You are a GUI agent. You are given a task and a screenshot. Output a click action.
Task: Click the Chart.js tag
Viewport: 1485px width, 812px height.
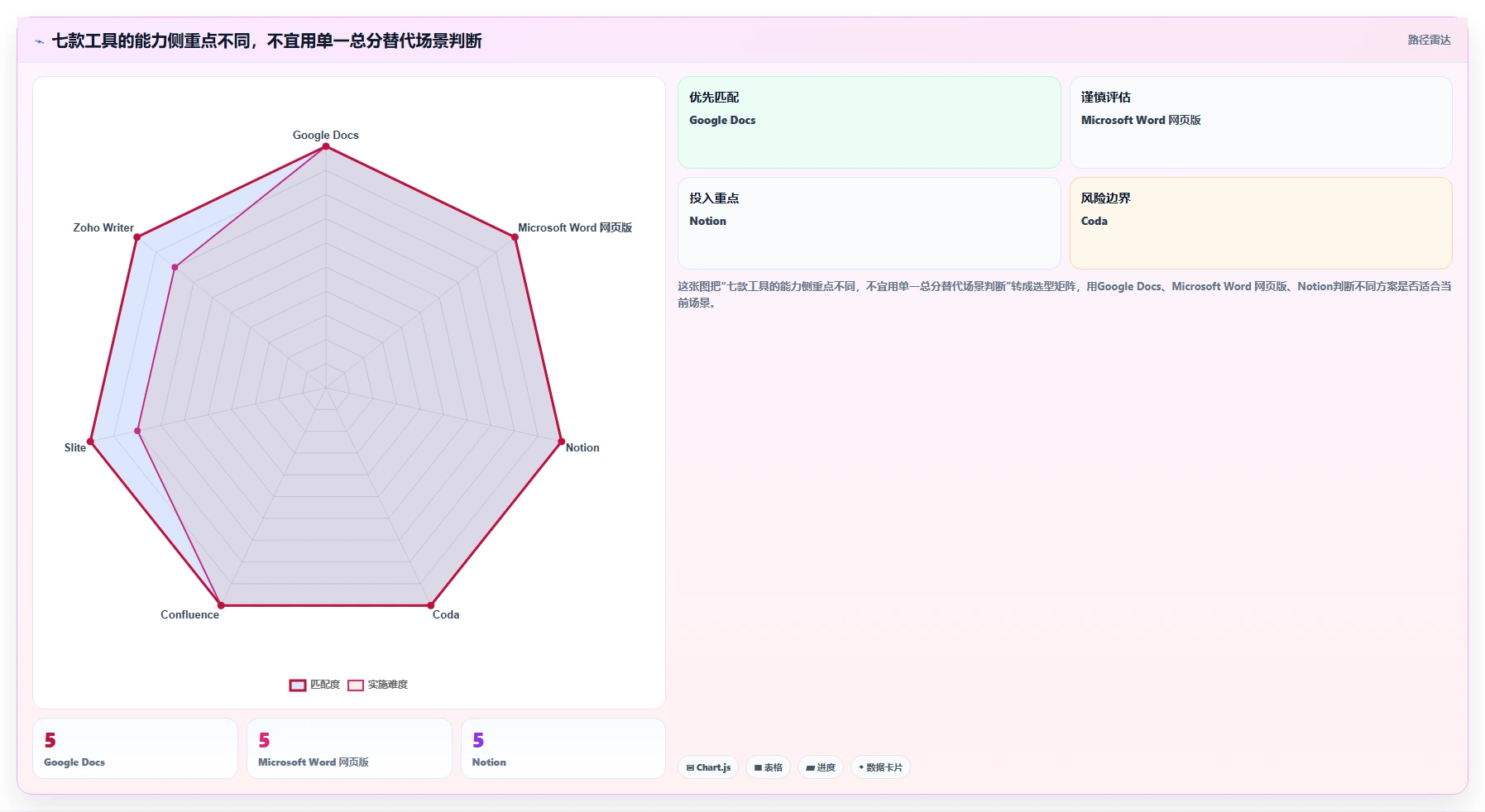pos(708,767)
